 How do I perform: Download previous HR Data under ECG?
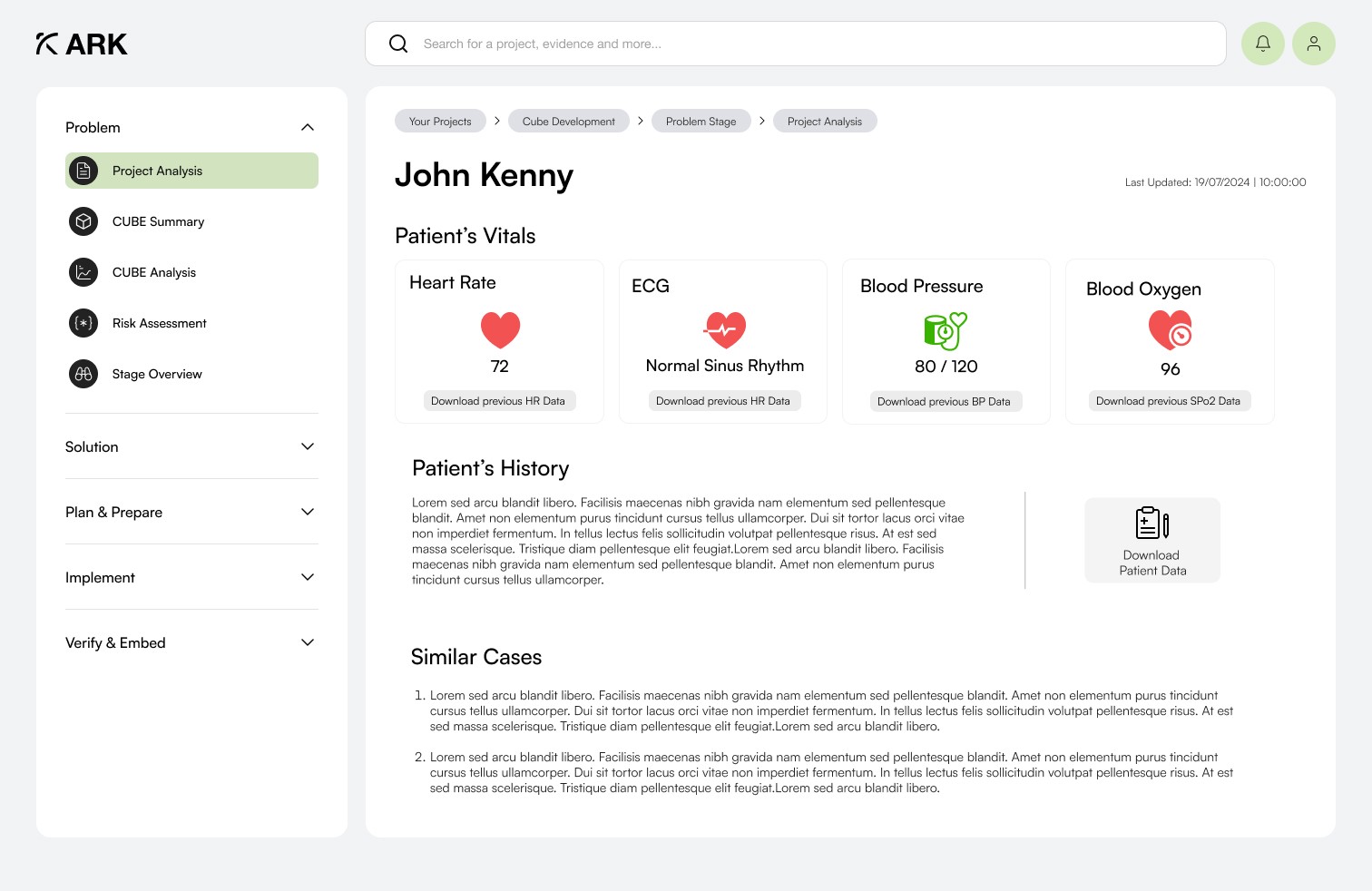pyautogui.click(x=723, y=401)
